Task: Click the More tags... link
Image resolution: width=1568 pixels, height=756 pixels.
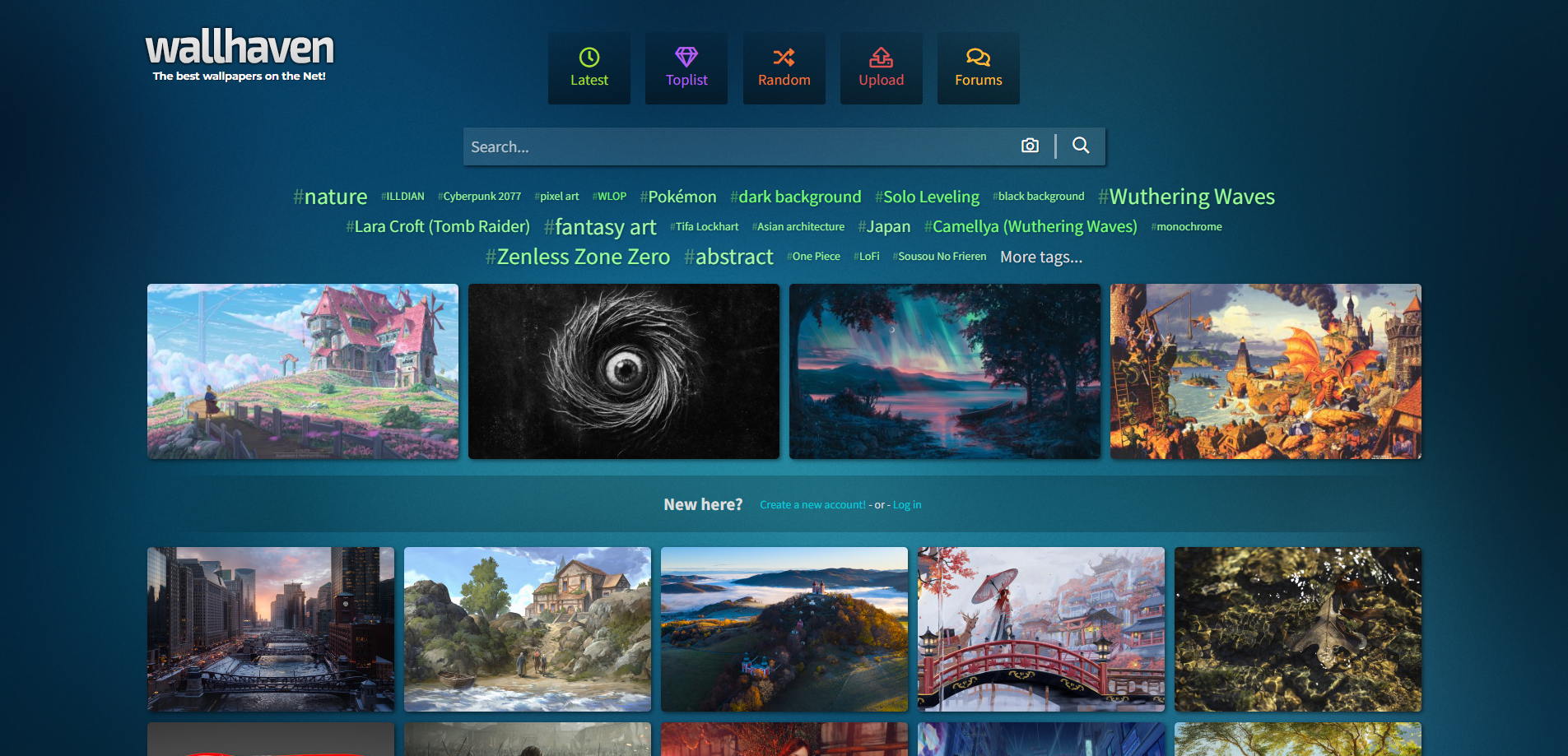Action: 1041,257
